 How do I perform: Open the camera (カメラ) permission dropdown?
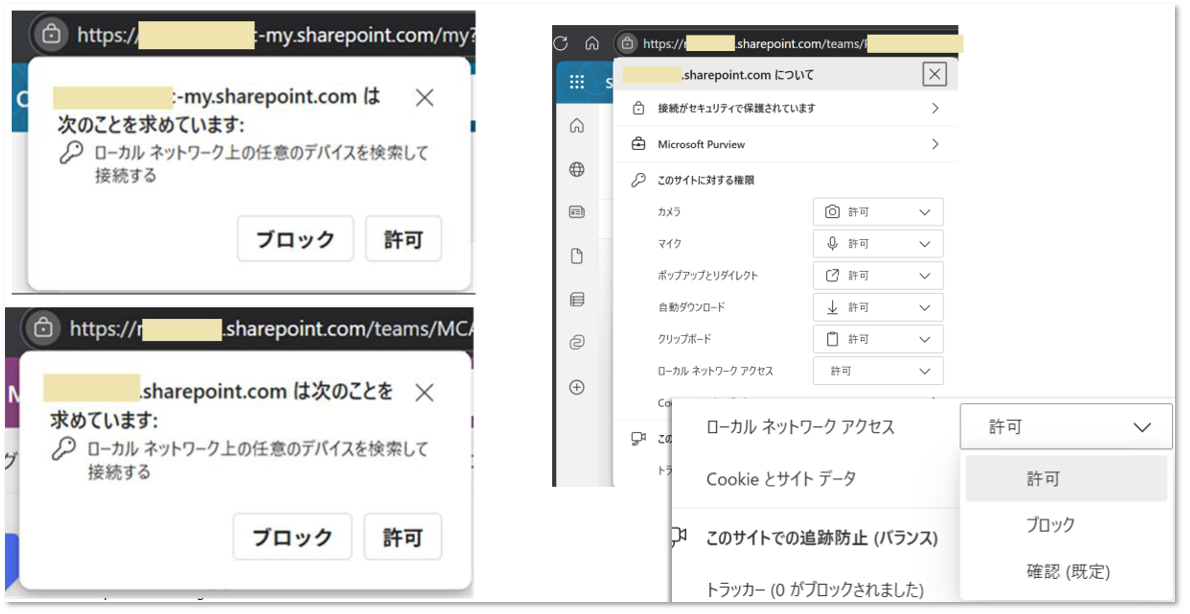tap(878, 212)
